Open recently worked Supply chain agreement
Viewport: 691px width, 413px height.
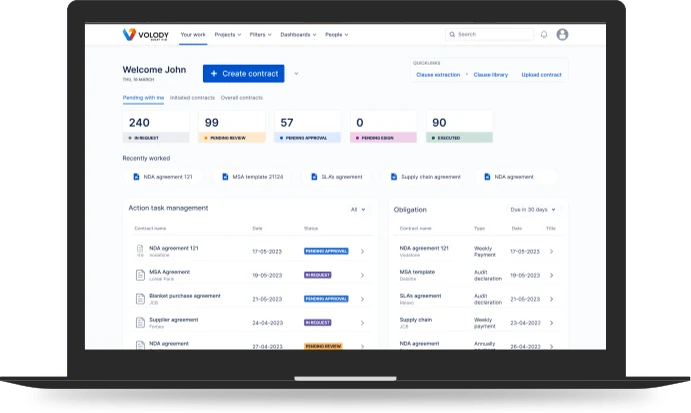pos(422,177)
